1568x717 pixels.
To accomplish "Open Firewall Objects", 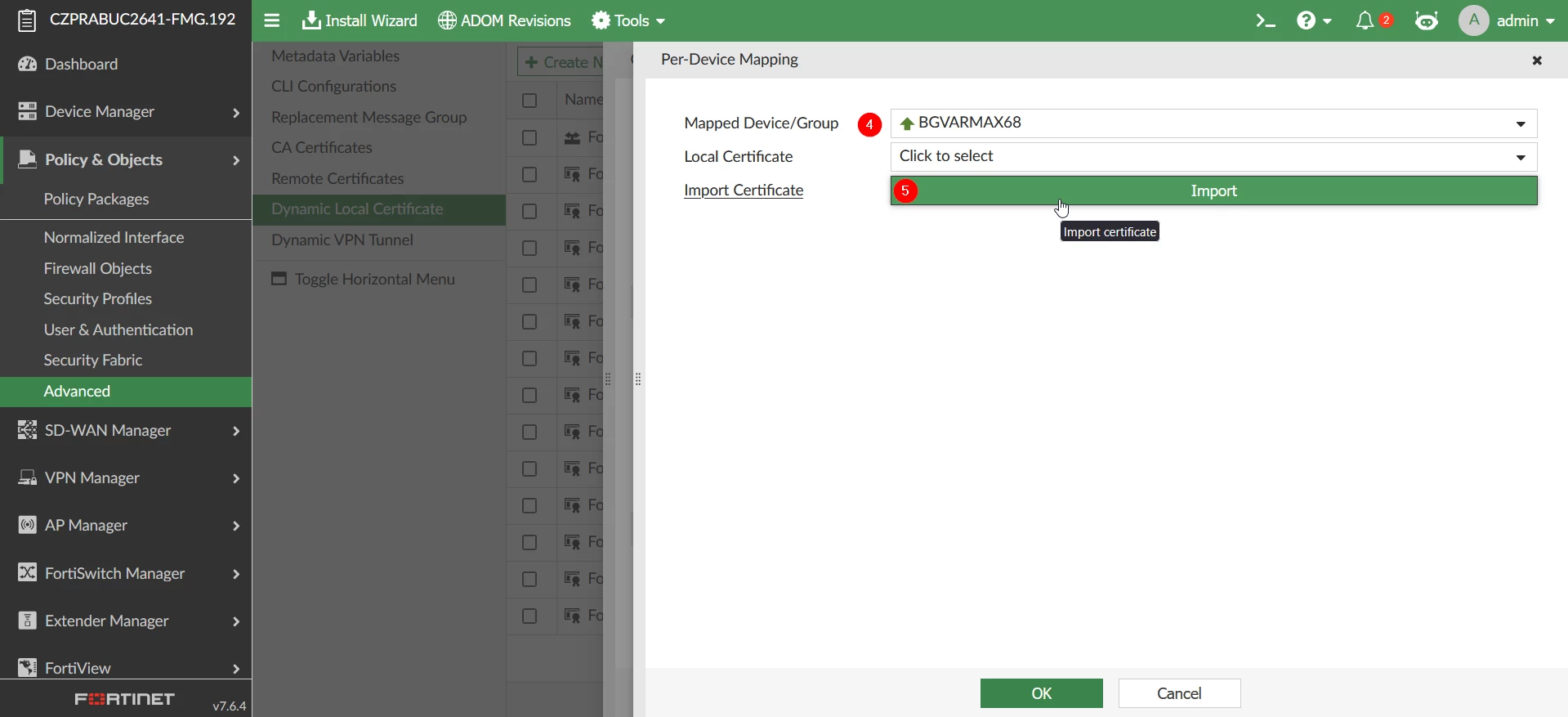I will (97, 268).
